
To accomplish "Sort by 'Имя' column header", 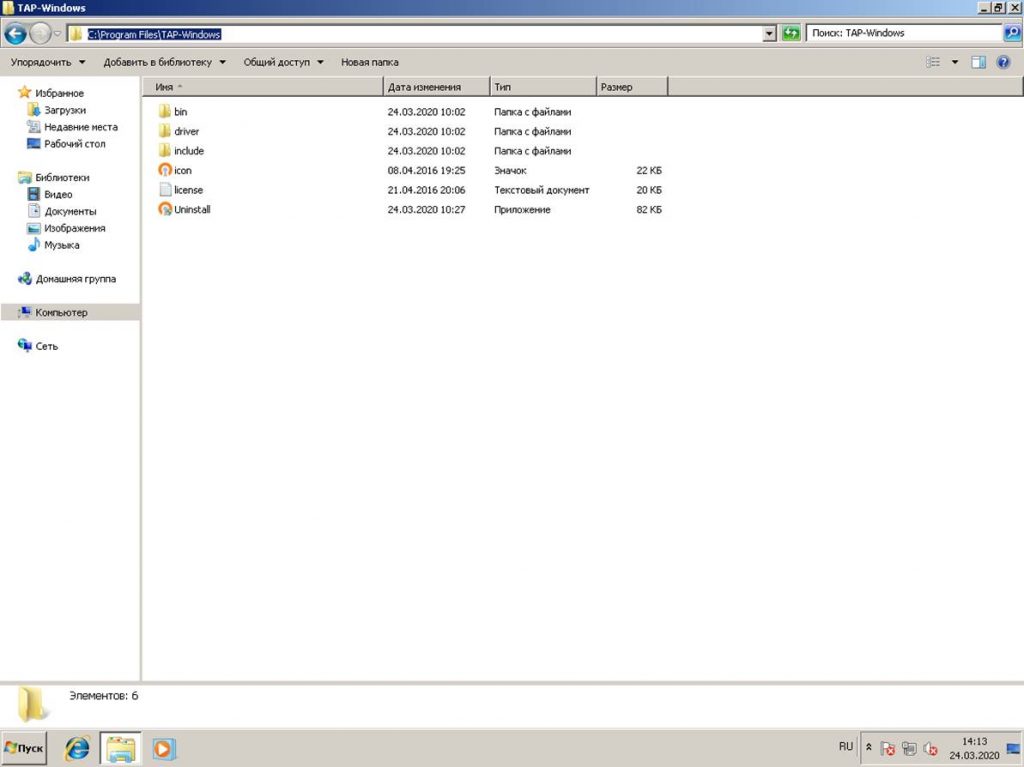I will 263,87.
